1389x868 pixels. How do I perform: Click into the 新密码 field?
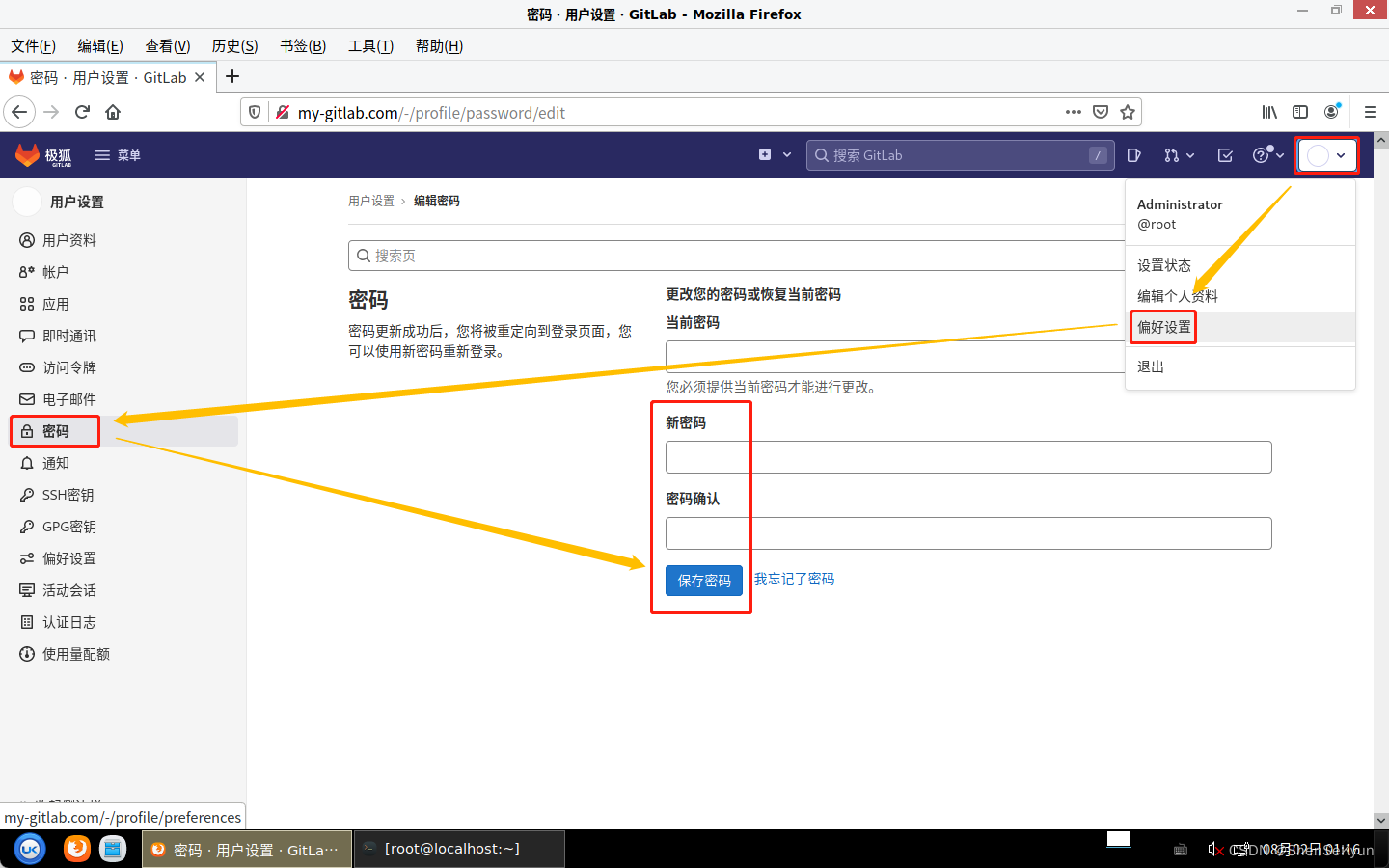click(968, 457)
